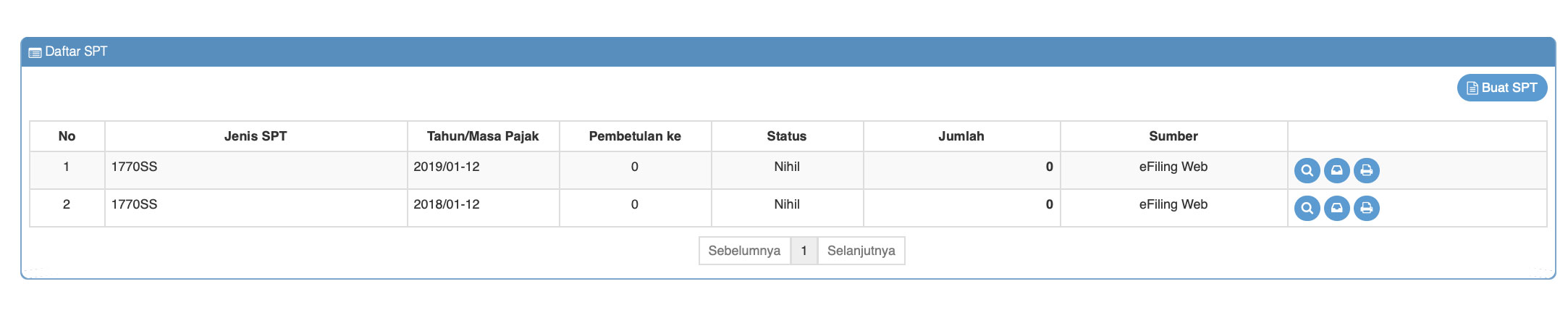
Task: Click the list icon beside Daftar SPT
Action: pyautogui.click(x=35, y=52)
